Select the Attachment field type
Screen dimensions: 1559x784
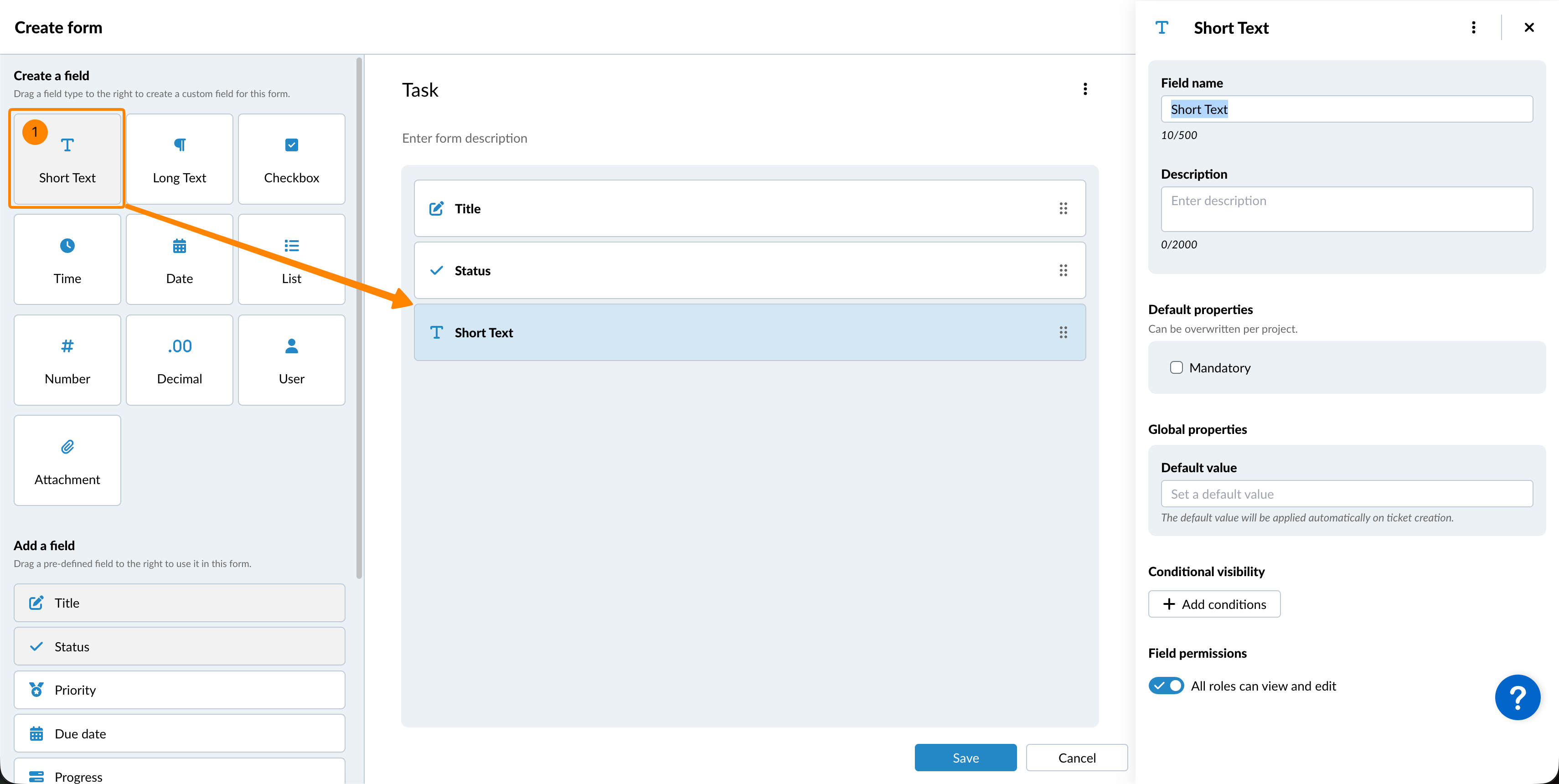pos(67,460)
